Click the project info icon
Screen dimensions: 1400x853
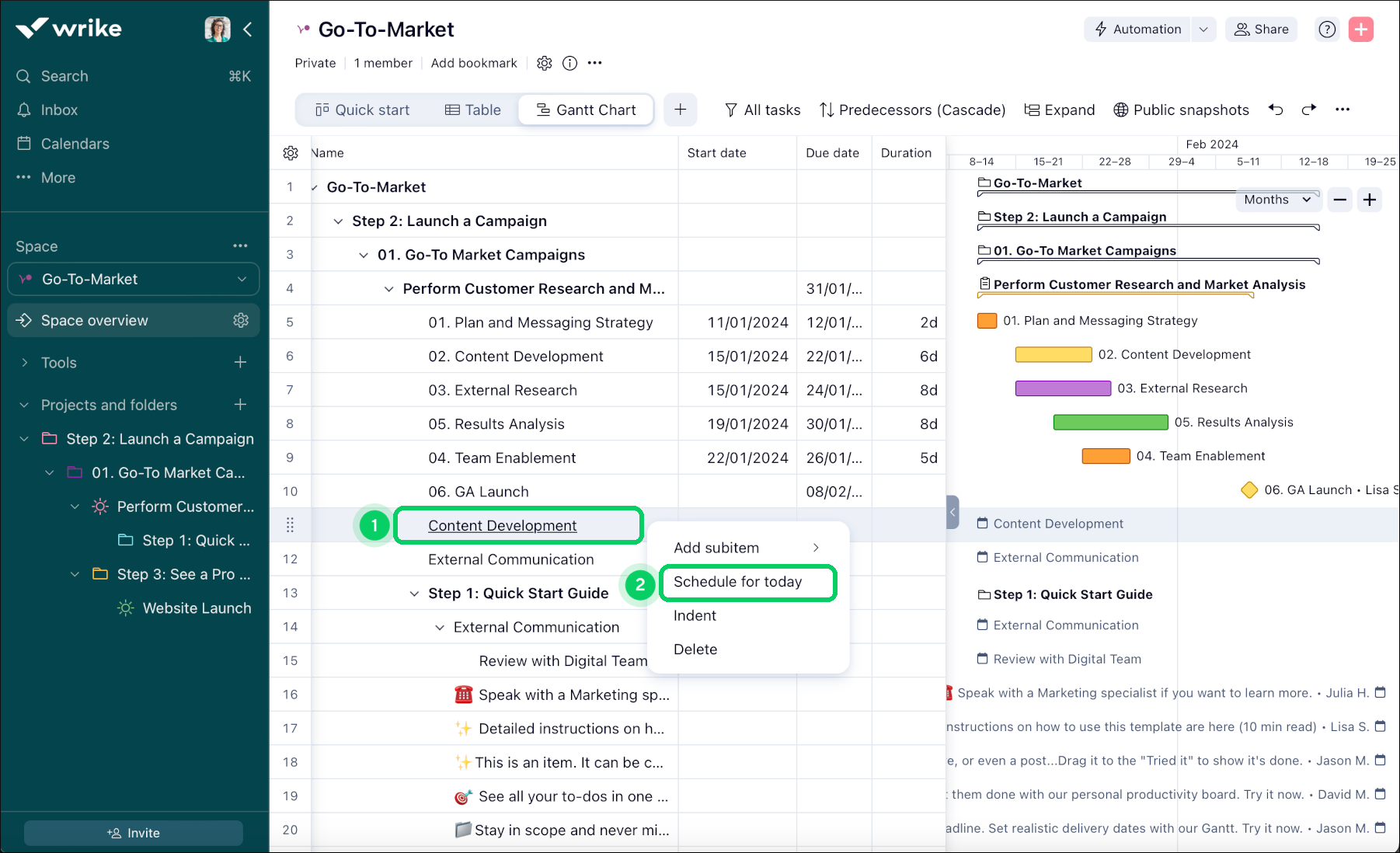[x=569, y=63]
